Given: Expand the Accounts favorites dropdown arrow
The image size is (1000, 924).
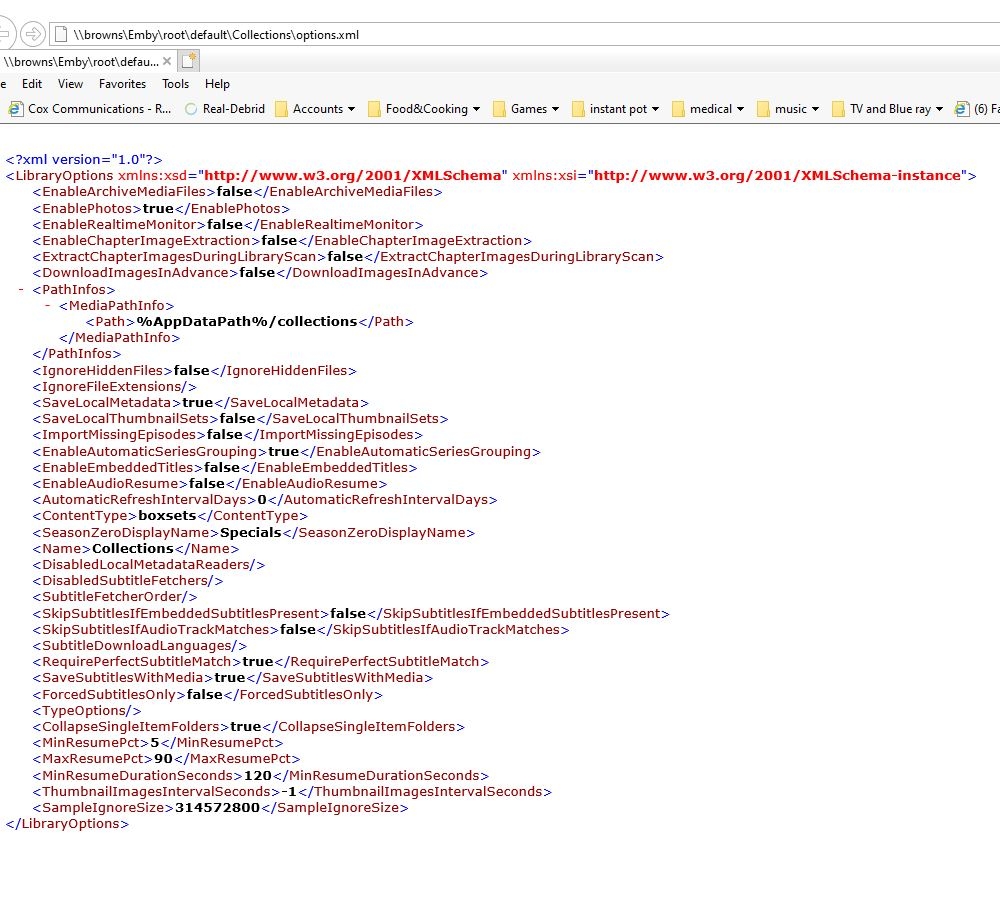Looking at the screenshot, I should (351, 109).
